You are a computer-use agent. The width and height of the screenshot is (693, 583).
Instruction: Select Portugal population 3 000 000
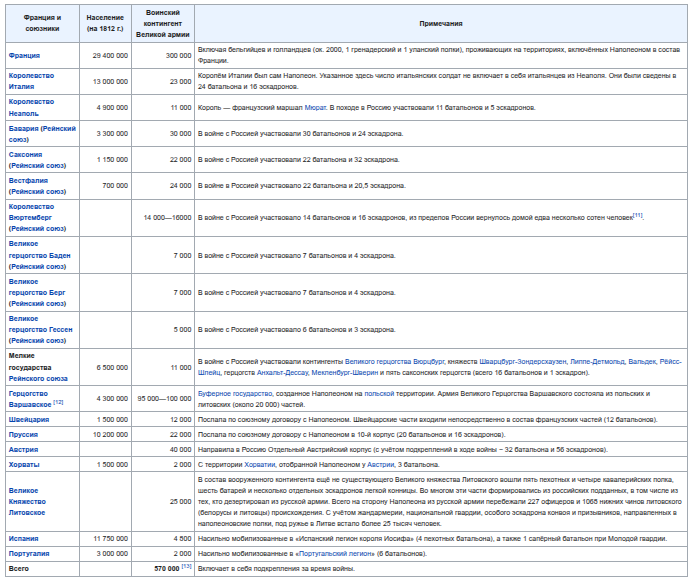point(112,554)
